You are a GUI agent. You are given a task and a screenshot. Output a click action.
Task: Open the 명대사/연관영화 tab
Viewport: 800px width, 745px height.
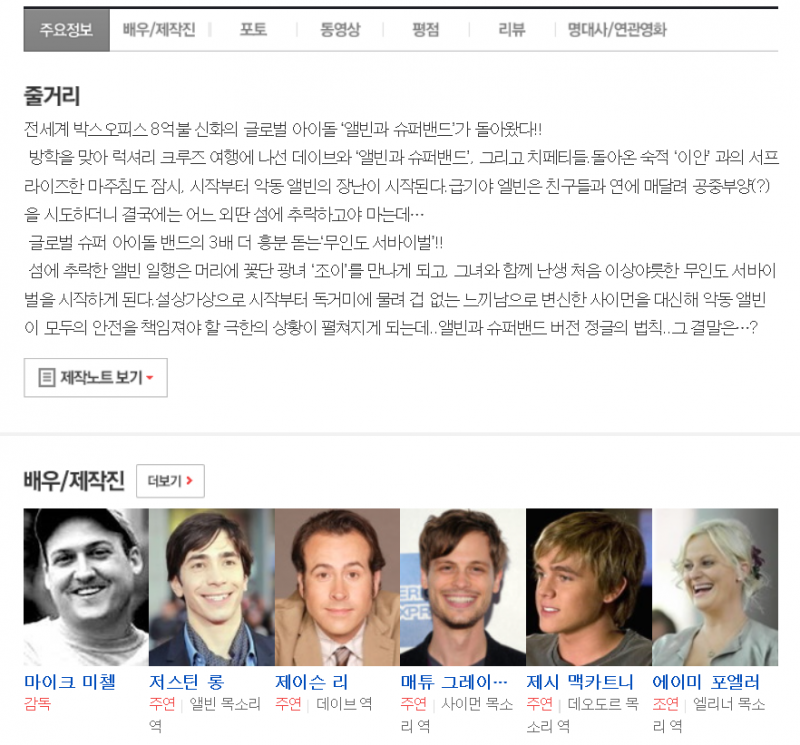[616, 30]
